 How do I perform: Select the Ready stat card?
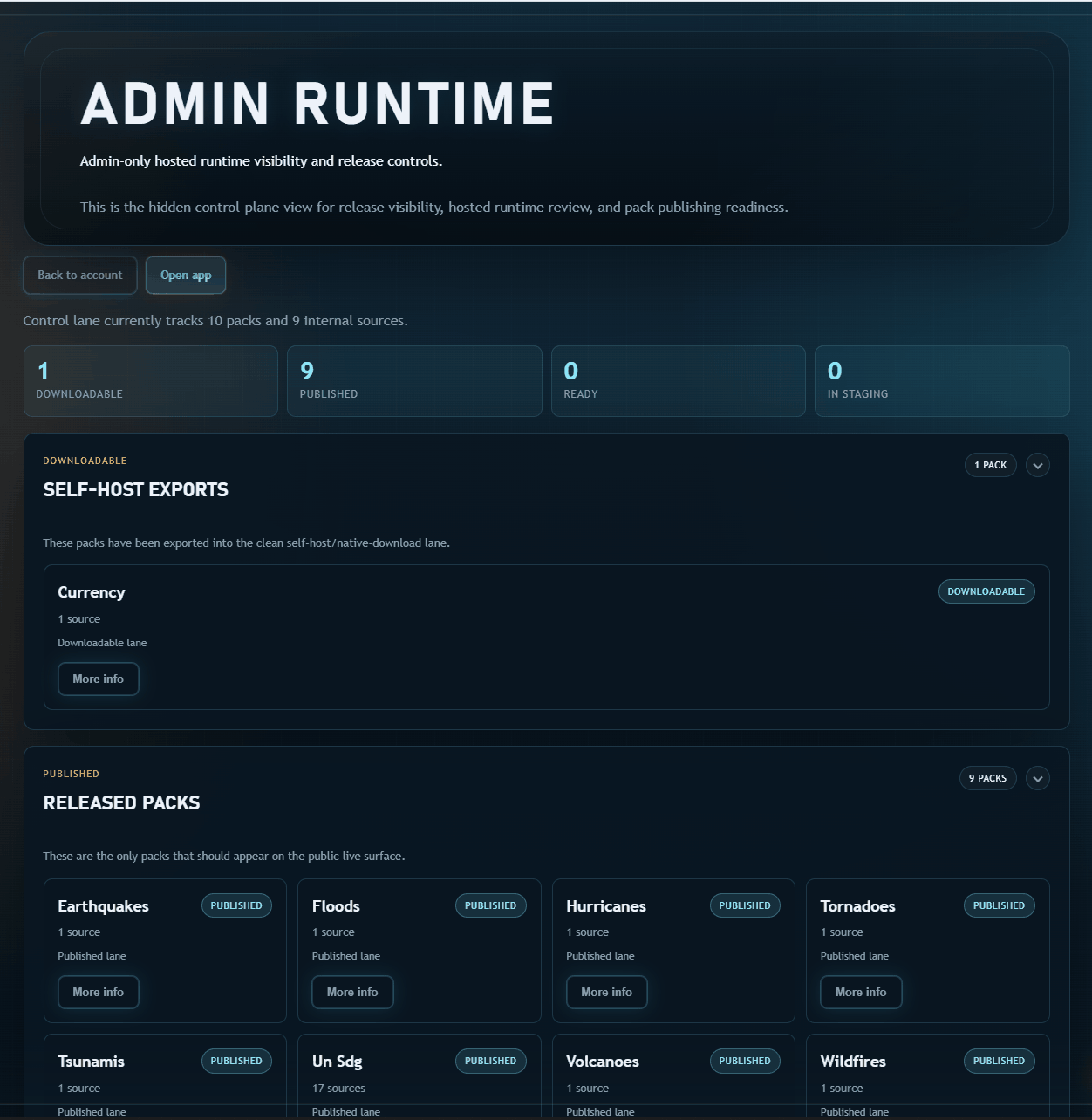[678, 381]
